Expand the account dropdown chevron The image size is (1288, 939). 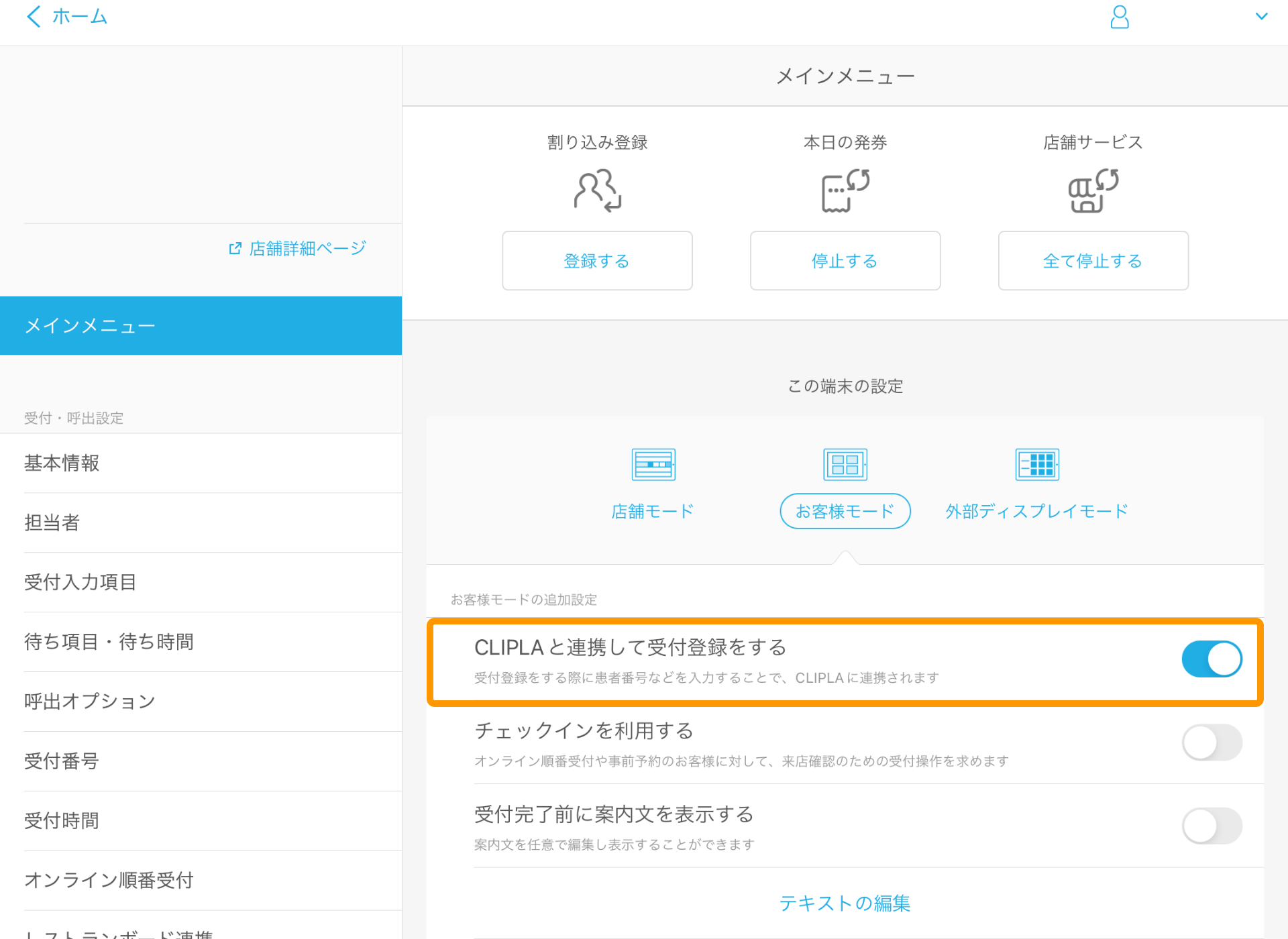[x=1261, y=16]
